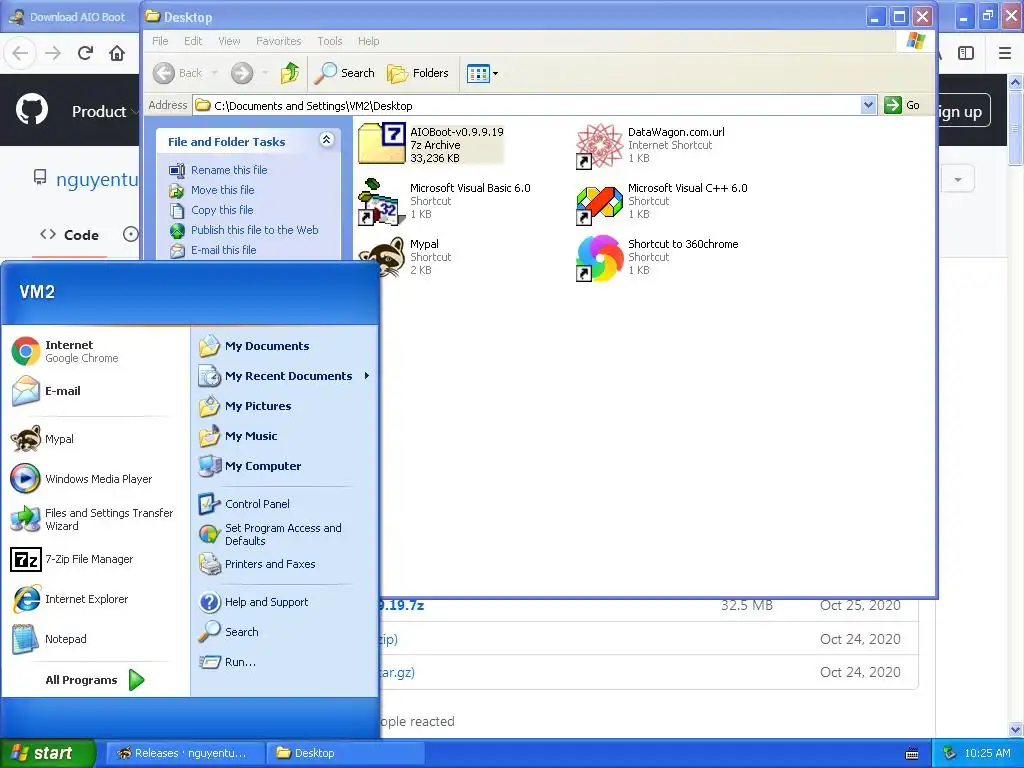Open Help and Support
This screenshot has height=768, width=1024.
tap(285, 602)
